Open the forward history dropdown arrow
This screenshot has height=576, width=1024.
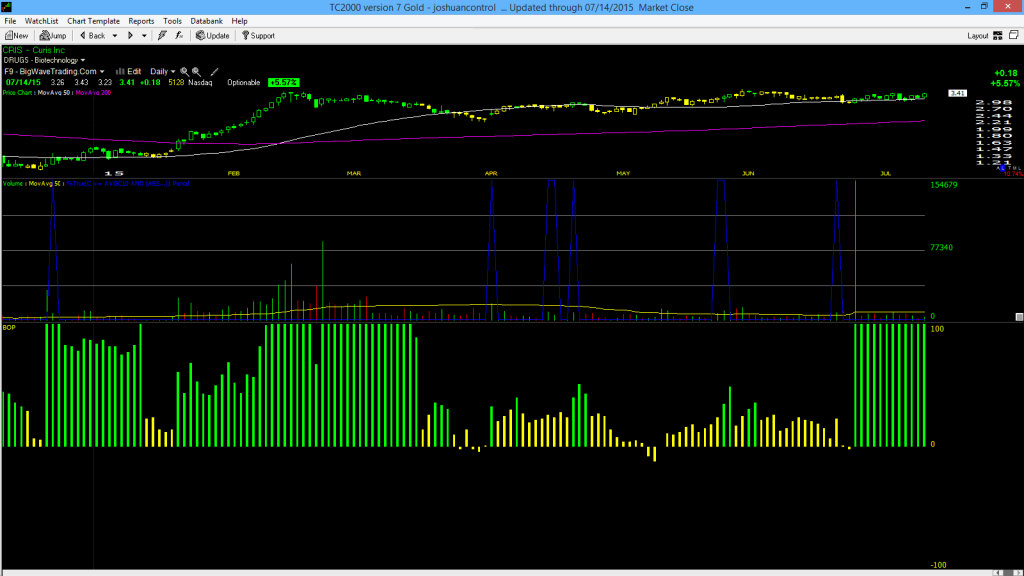(x=144, y=36)
